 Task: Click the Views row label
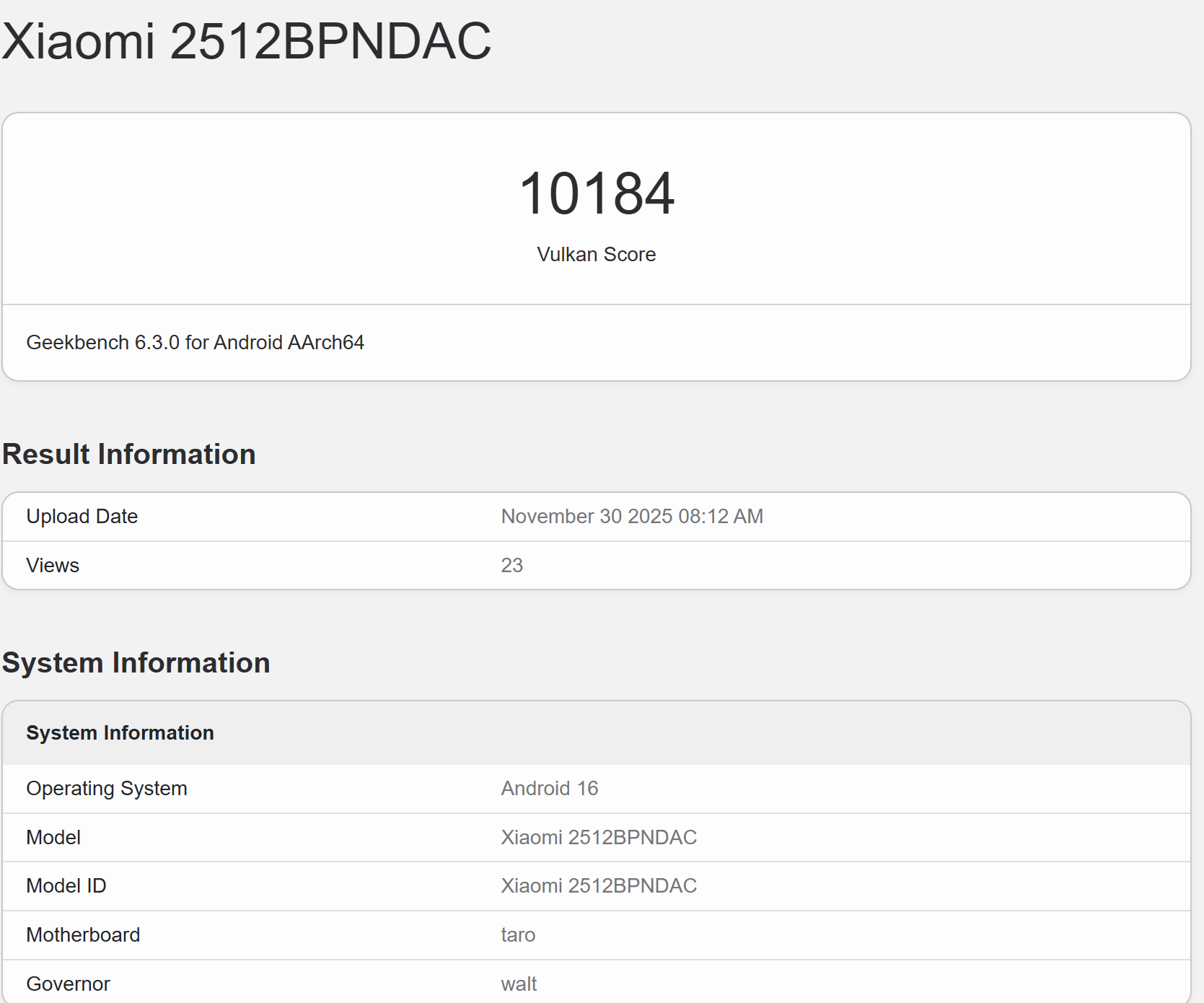52,565
